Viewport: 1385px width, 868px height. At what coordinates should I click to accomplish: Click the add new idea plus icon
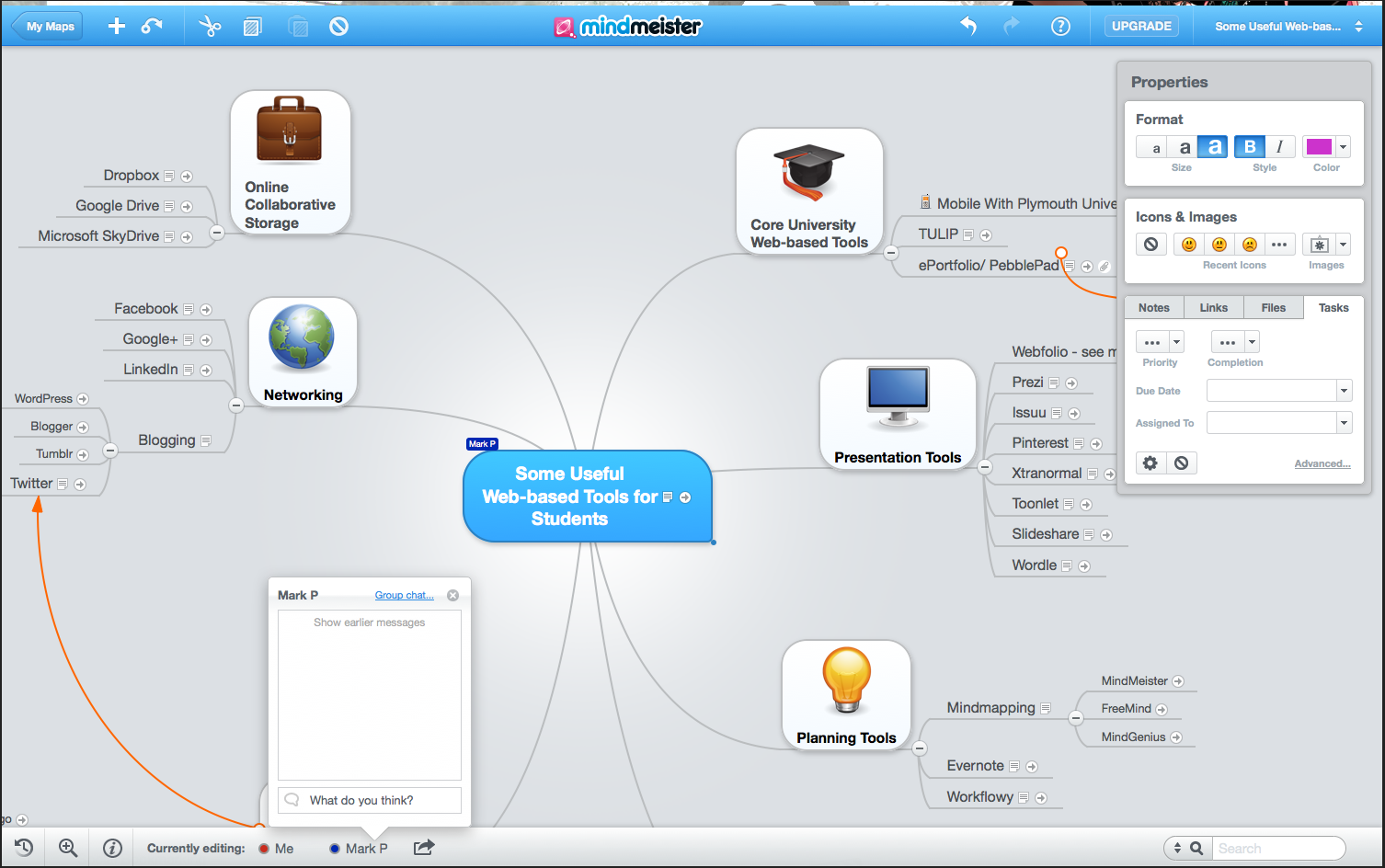(116, 27)
